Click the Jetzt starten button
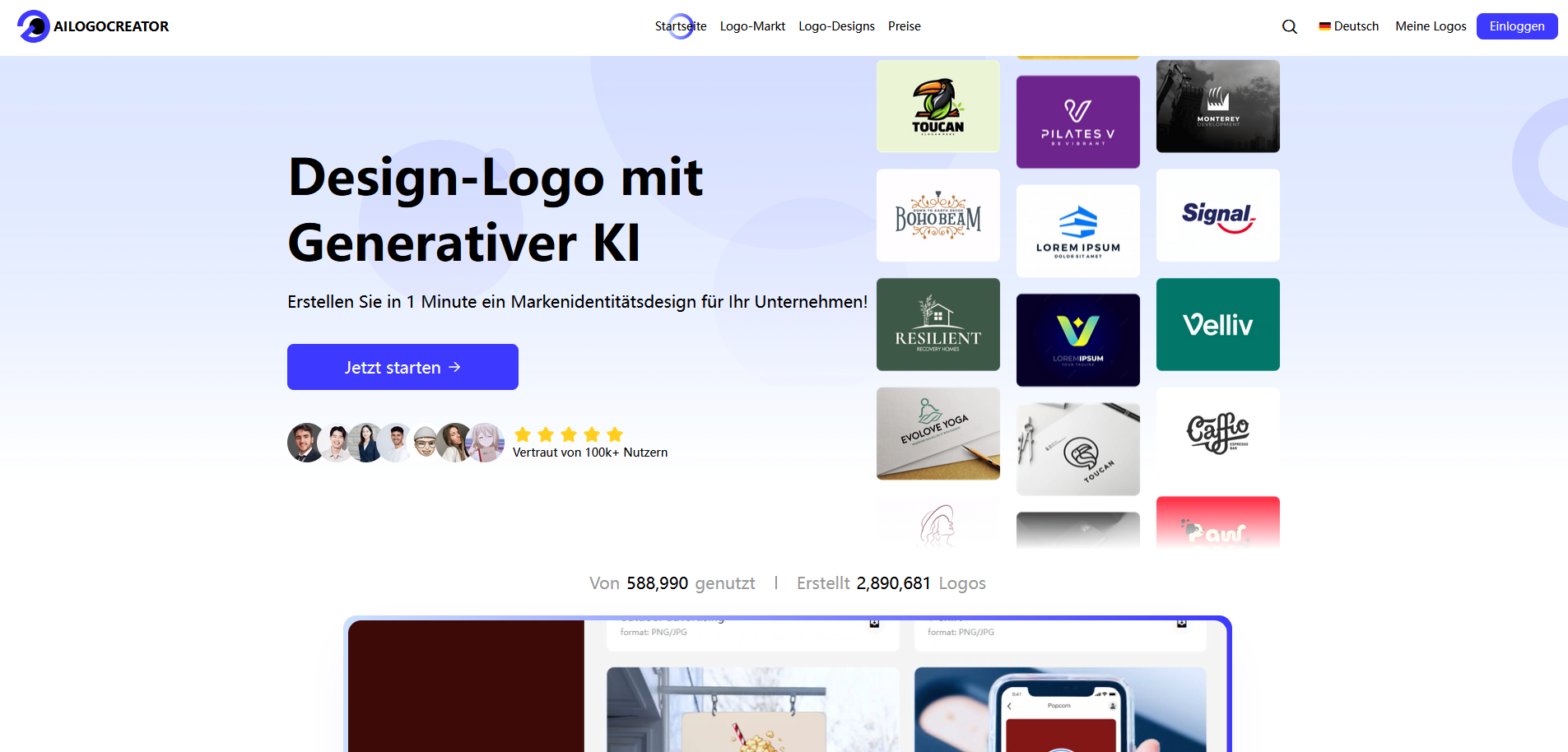This screenshot has width=1568, height=752. click(402, 367)
